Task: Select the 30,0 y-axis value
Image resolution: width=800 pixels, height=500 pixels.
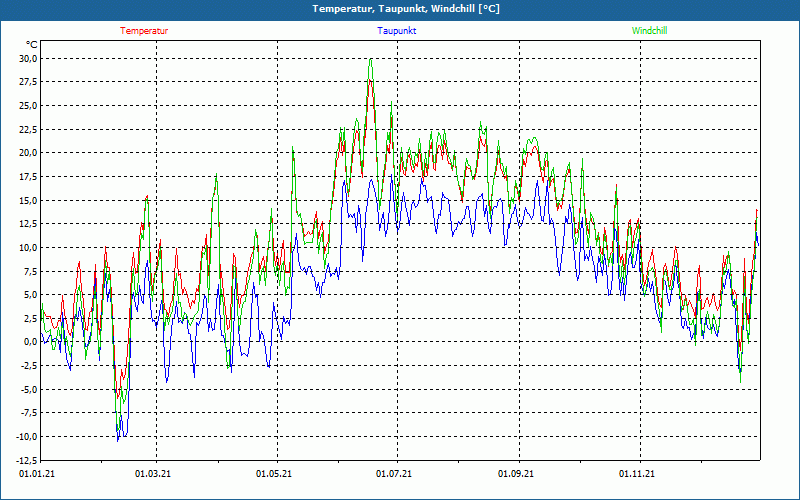Action: pos(28,59)
